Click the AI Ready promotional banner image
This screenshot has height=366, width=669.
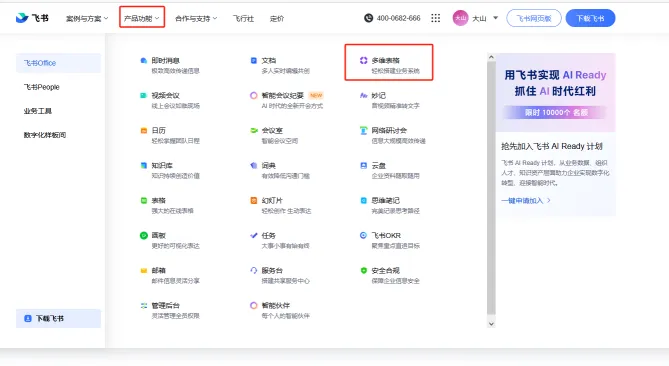click(556, 92)
